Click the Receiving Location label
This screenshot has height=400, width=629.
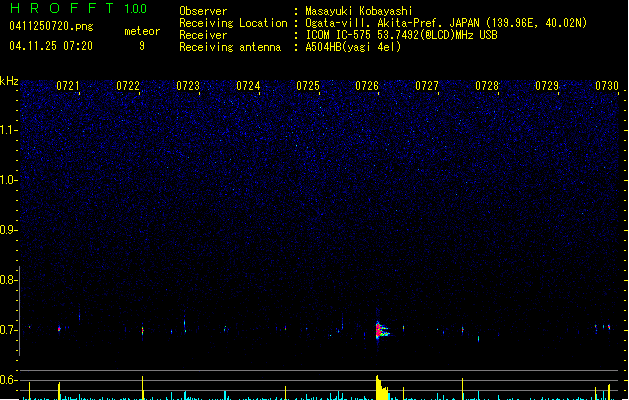click(233, 23)
